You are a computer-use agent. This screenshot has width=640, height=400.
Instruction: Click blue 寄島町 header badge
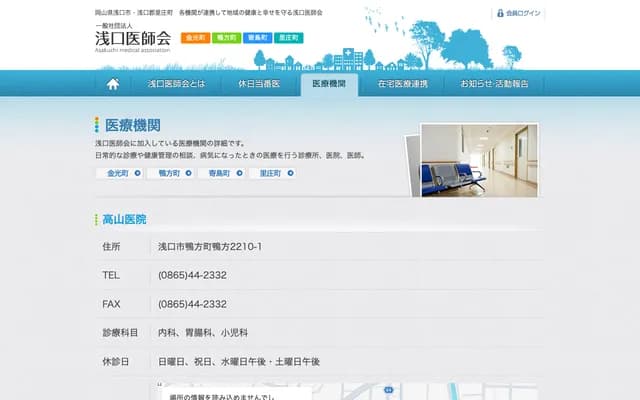[x=258, y=38]
